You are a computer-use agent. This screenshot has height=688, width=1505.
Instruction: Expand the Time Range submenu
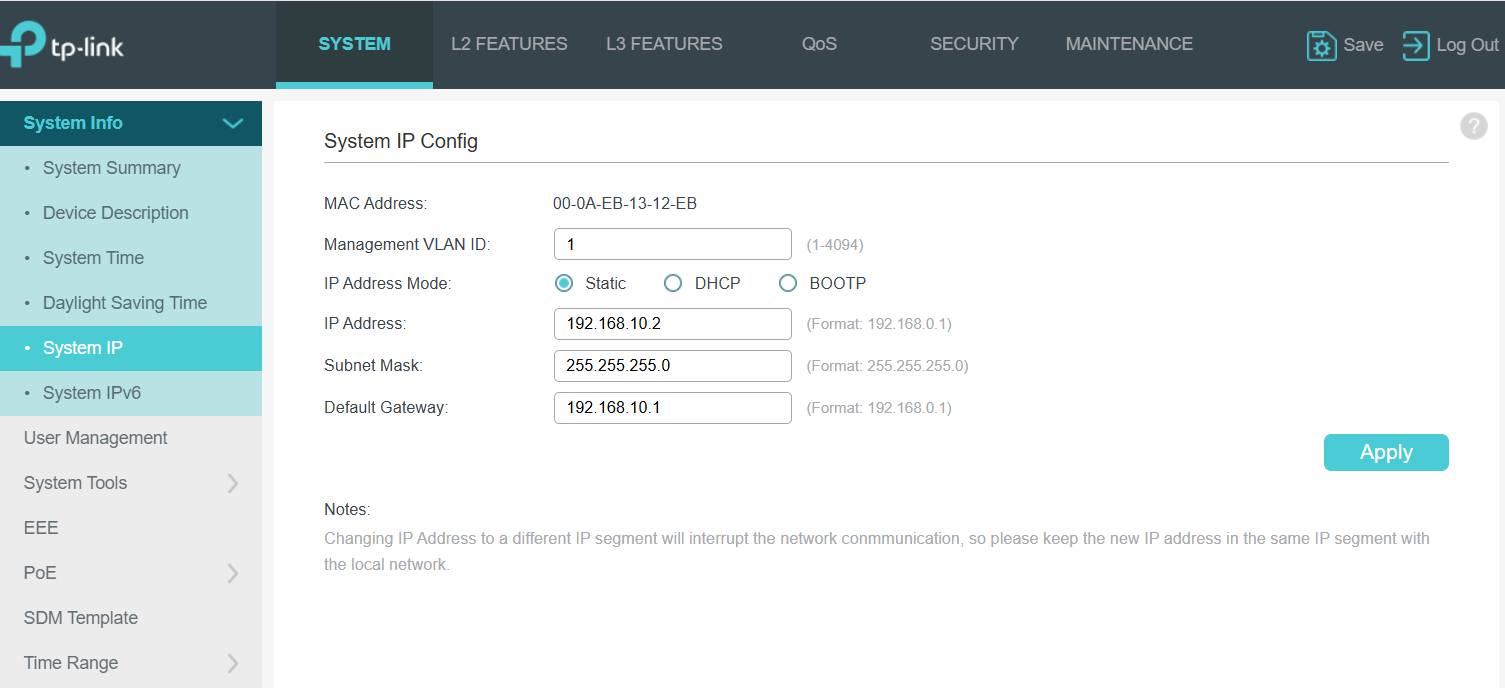point(232,663)
